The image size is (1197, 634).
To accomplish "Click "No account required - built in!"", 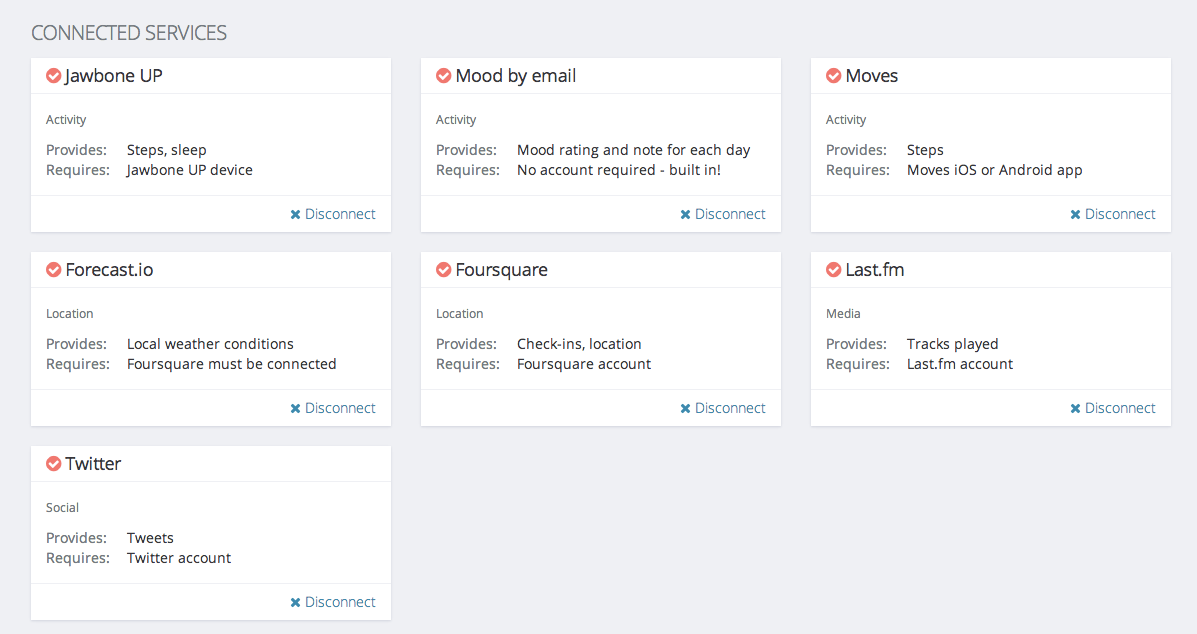I will 619,170.
